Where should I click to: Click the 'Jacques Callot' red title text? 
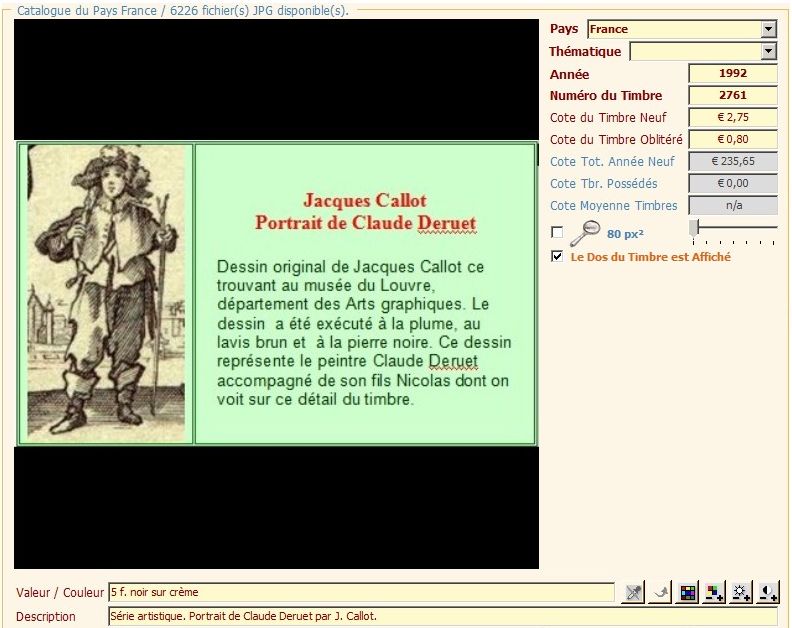point(365,201)
